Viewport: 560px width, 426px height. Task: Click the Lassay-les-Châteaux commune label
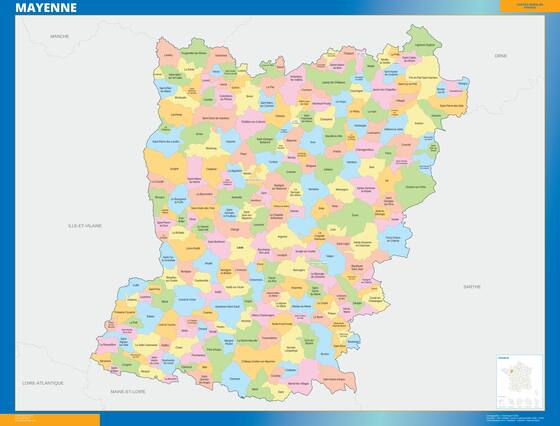click(333, 82)
